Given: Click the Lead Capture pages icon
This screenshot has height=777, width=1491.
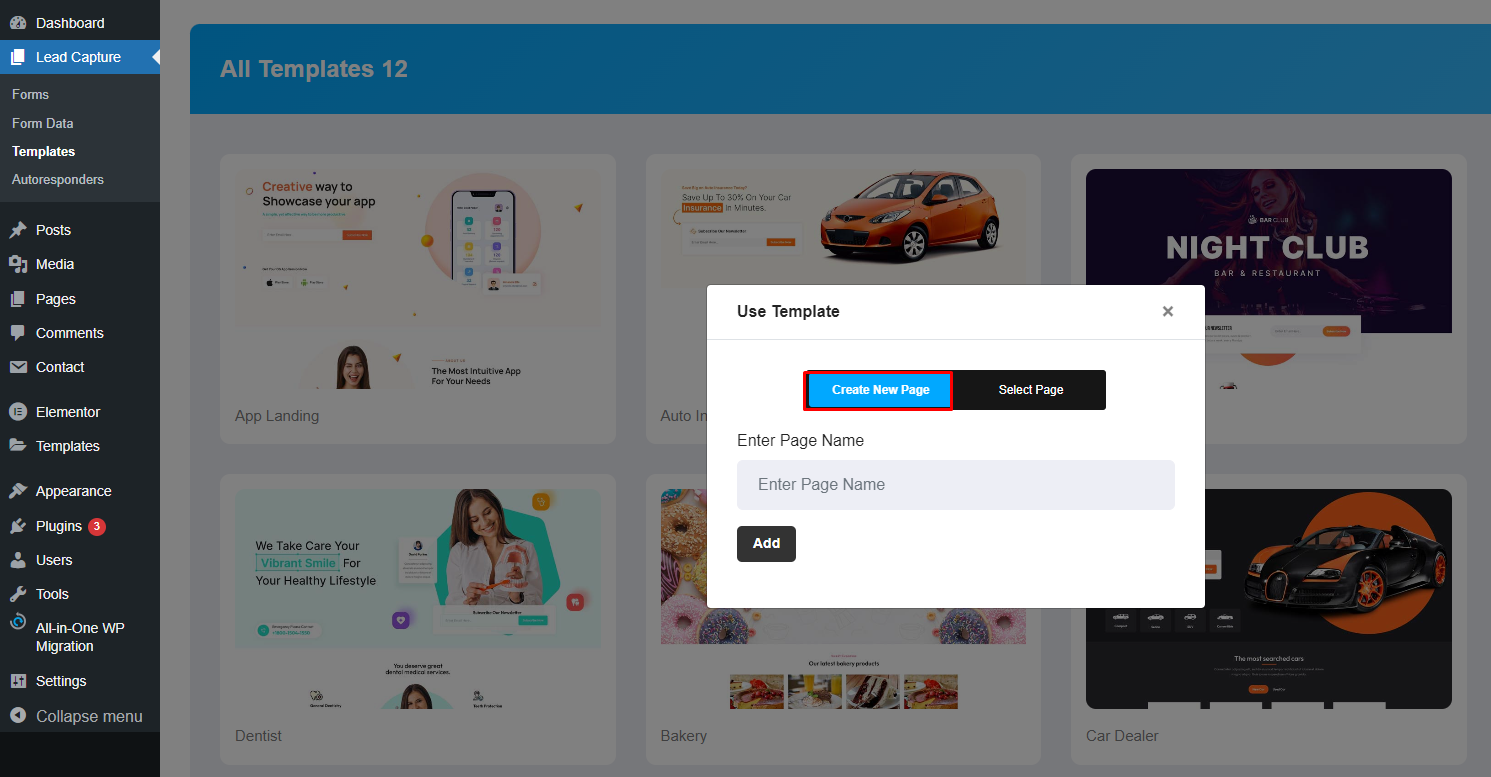Looking at the screenshot, I should tap(18, 57).
